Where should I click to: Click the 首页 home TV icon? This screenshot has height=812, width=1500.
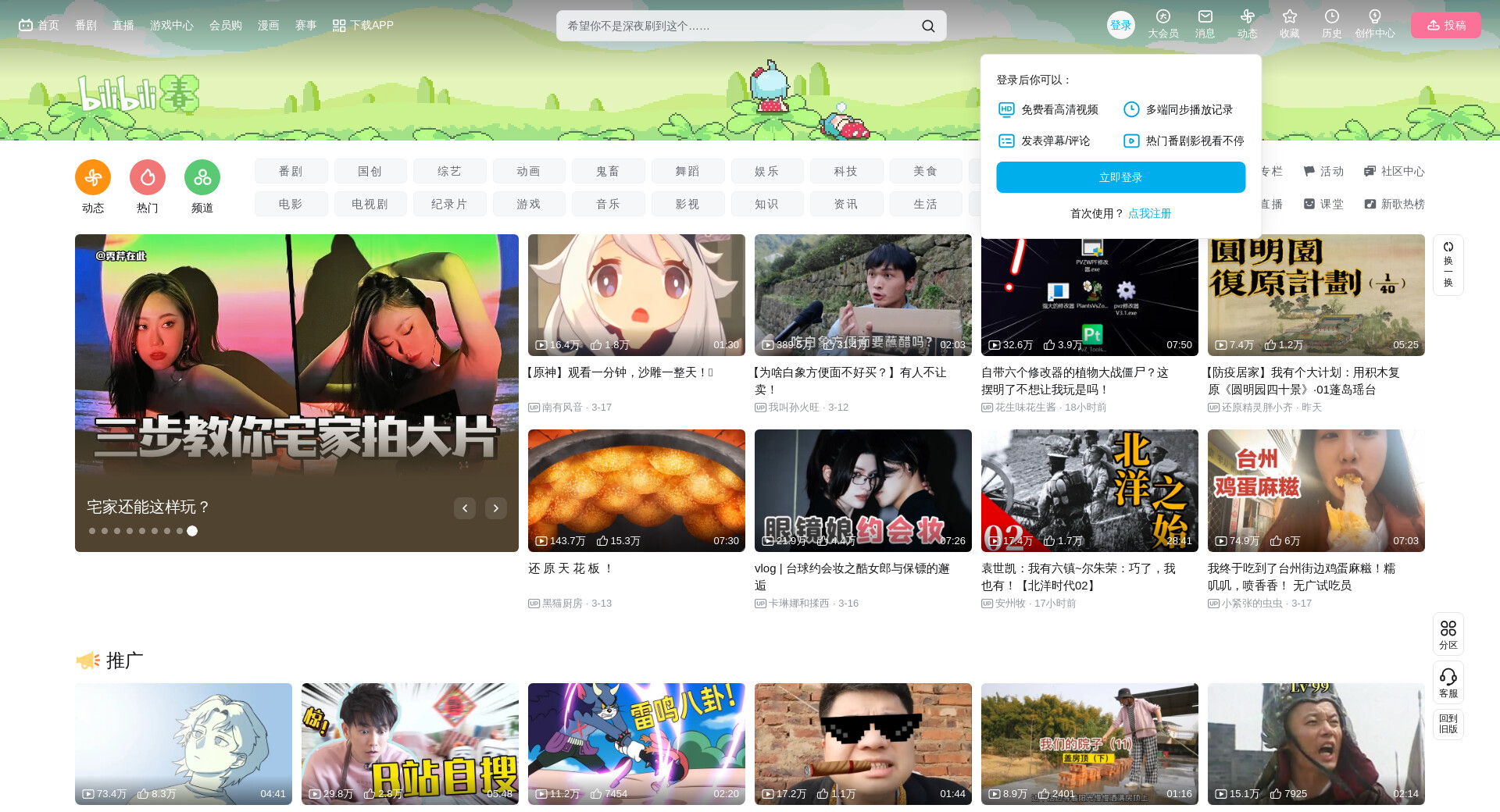pyautogui.click(x=26, y=25)
